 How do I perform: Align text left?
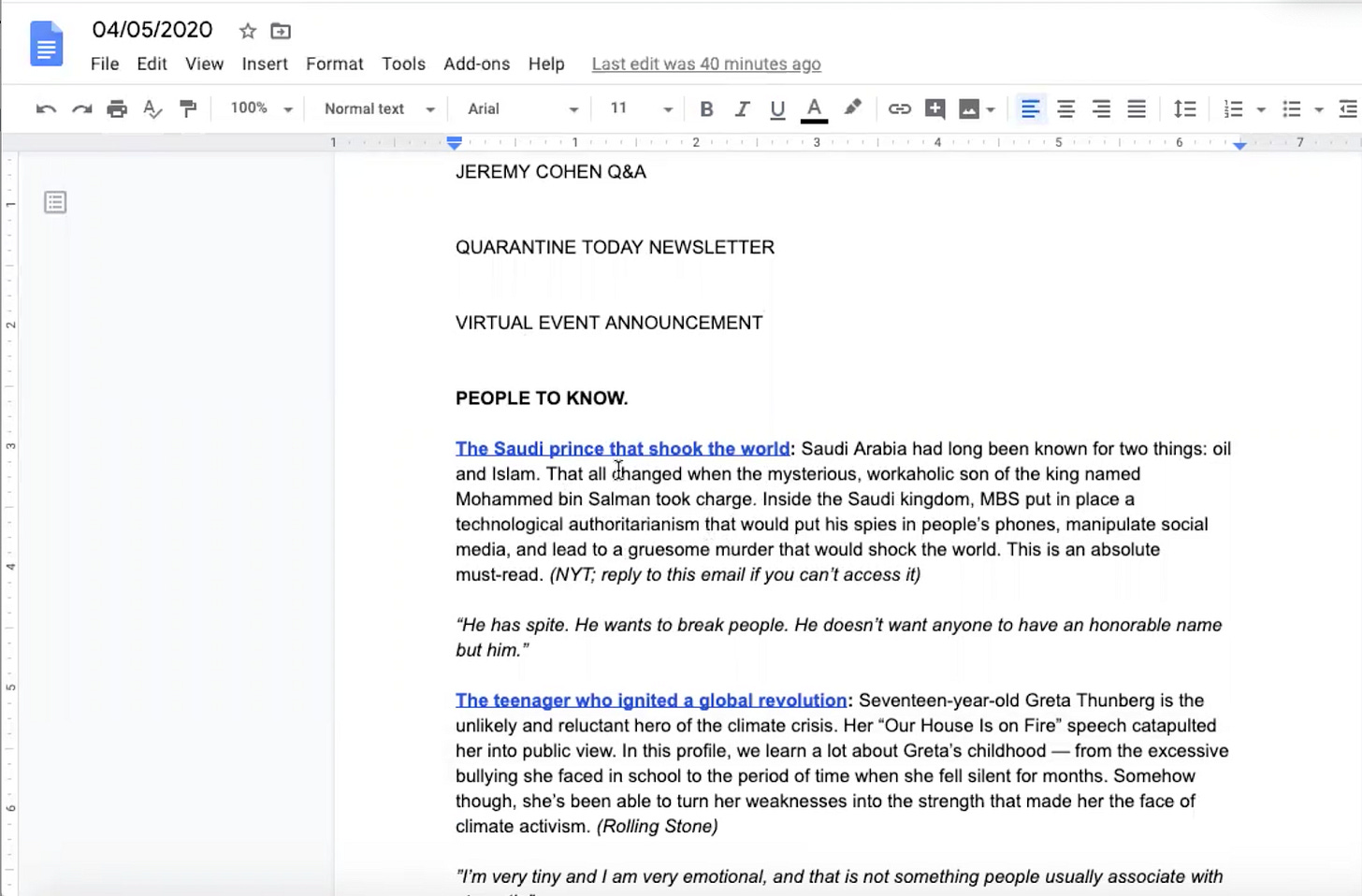(x=1030, y=109)
